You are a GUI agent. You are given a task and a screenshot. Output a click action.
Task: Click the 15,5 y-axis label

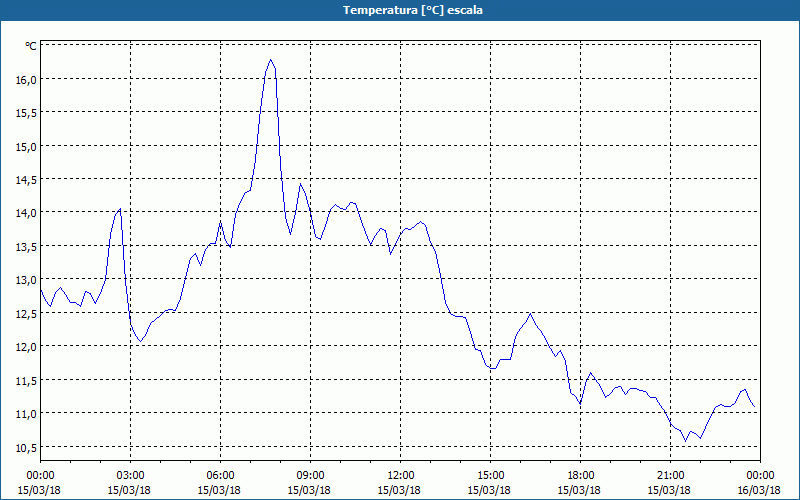point(26,113)
